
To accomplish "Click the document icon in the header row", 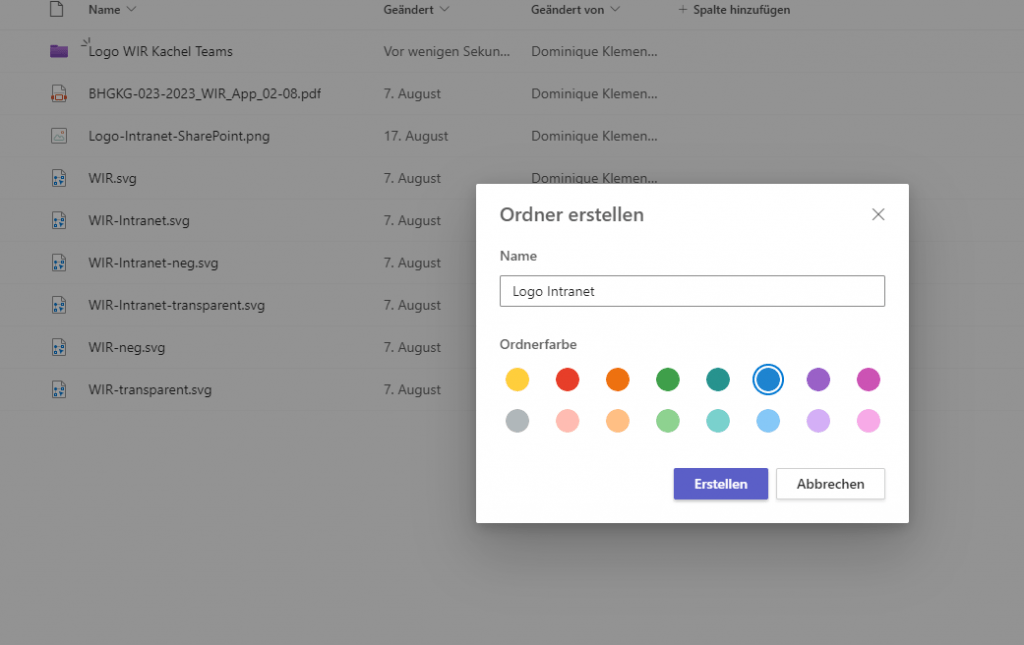I will pyautogui.click(x=55, y=10).
